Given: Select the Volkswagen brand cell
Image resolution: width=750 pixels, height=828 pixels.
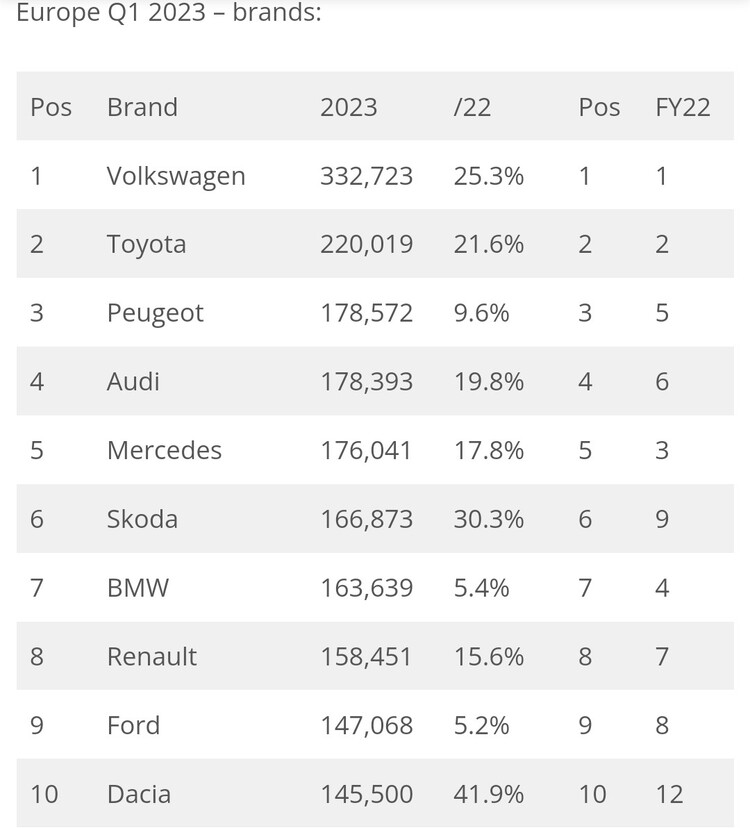Looking at the screenshot, I should [176, 176].
